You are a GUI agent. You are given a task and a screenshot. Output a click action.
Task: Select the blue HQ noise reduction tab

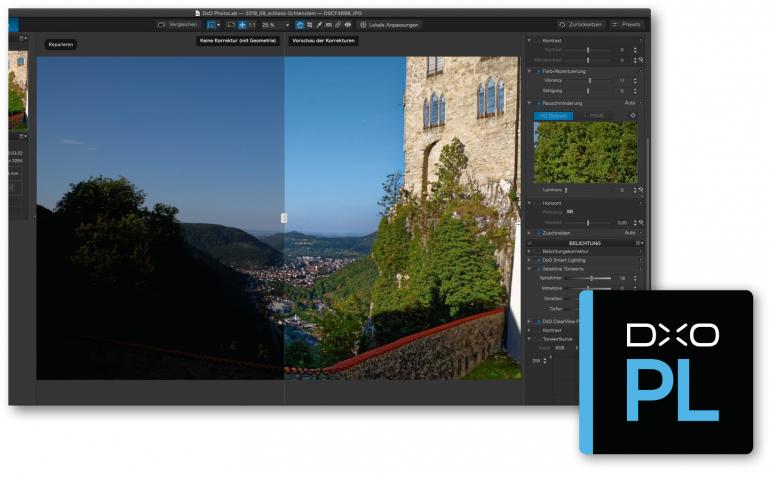click(553, 116)
